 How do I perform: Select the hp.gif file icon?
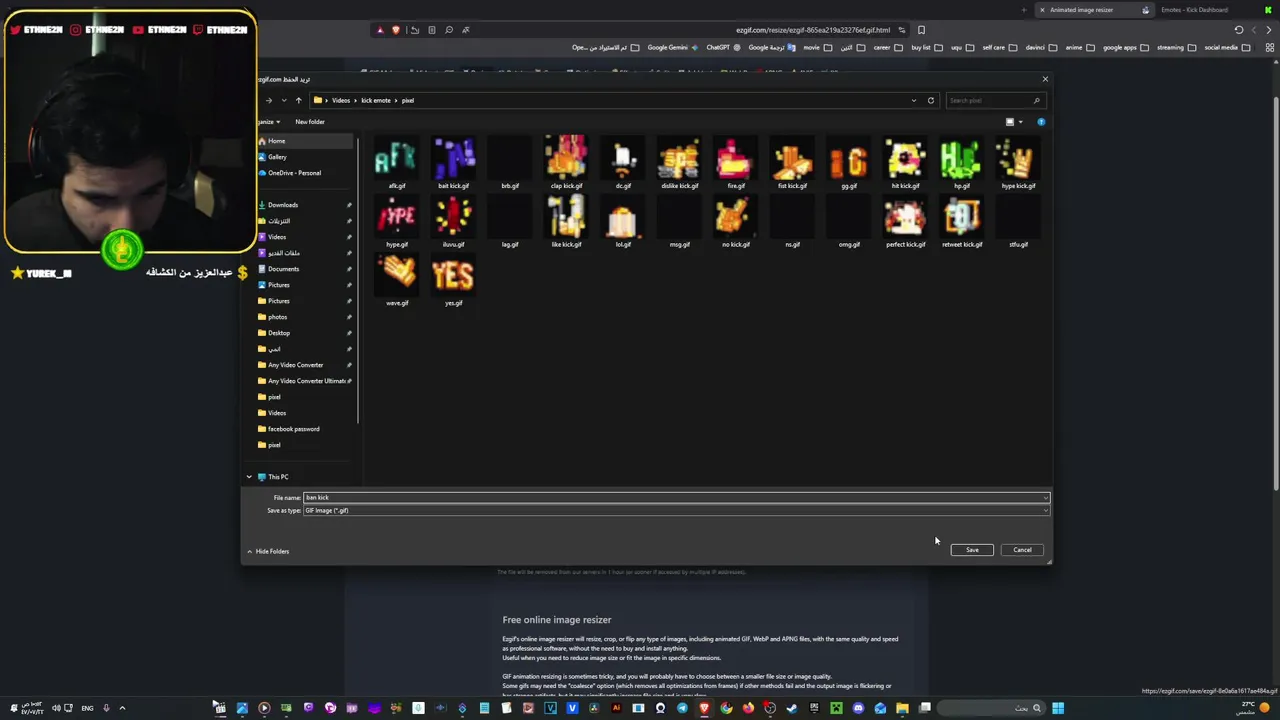tap(962, 160)
